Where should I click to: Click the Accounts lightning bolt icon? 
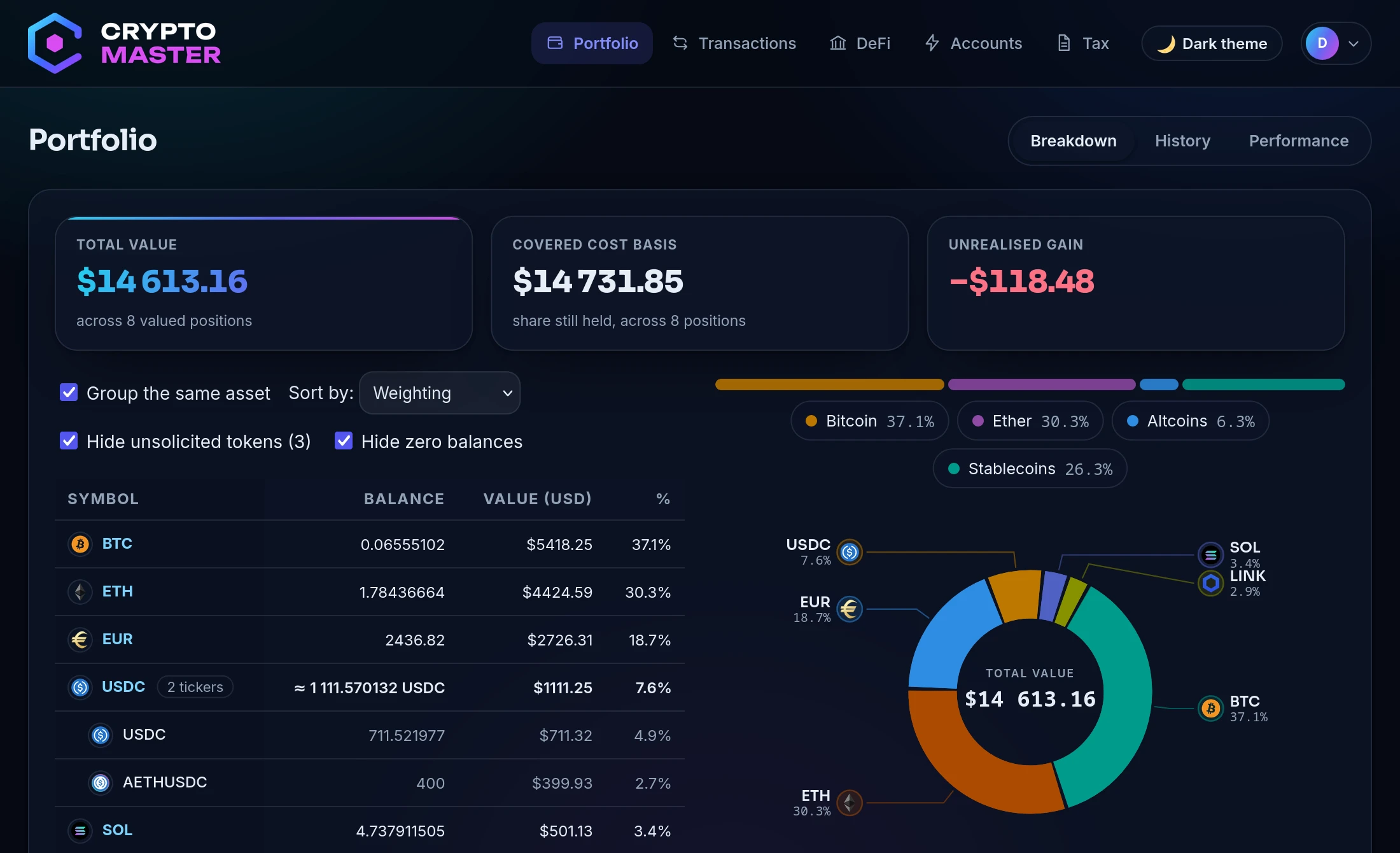pos(932,43)
